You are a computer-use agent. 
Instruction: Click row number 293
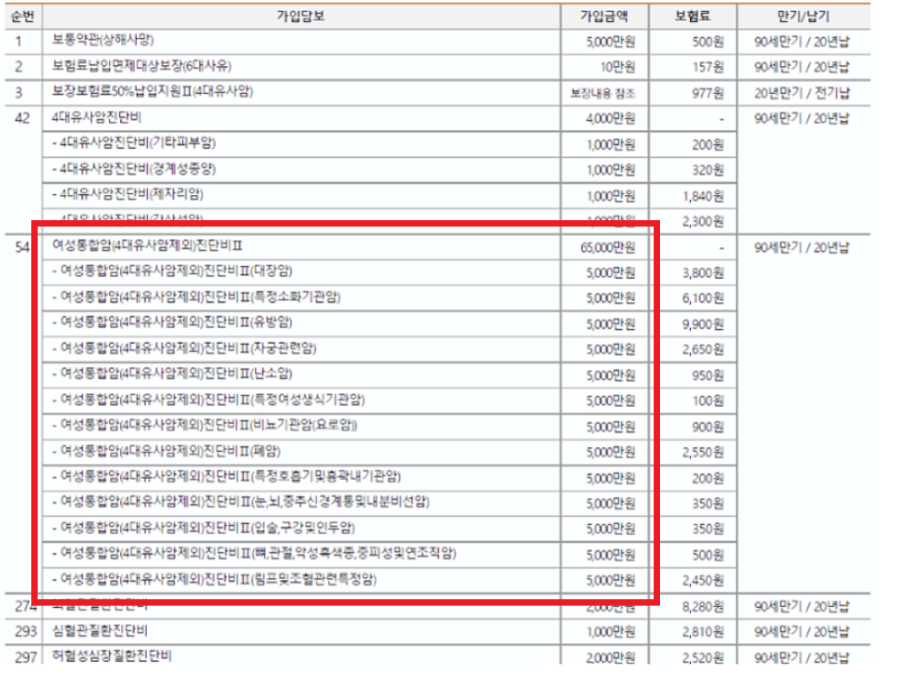[26, 631]
